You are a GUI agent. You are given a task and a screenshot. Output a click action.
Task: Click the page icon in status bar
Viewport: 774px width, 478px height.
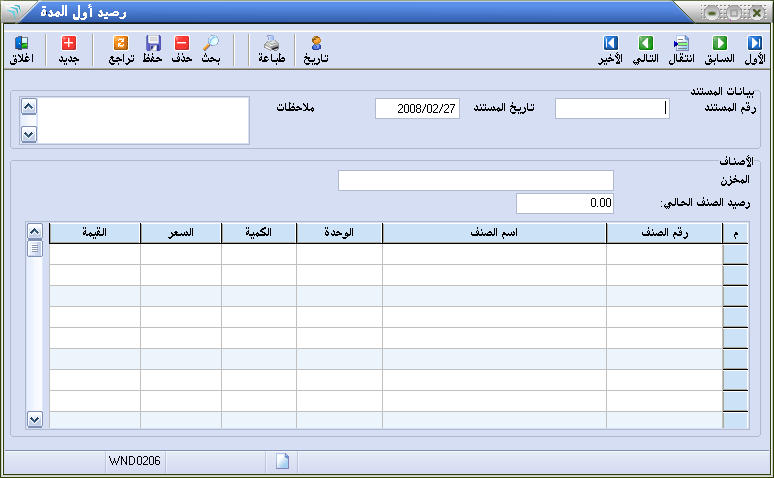(282, 461)
